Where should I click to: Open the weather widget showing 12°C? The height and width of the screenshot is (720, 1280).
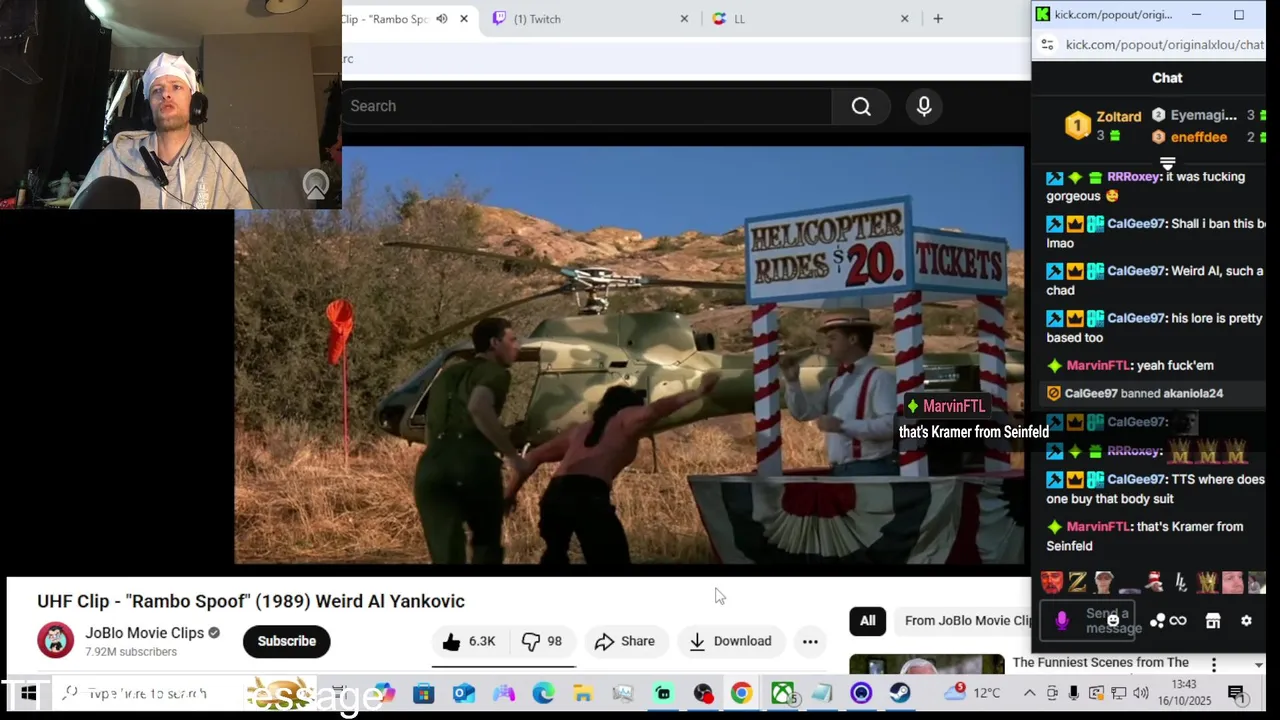(x=971, y=693)
